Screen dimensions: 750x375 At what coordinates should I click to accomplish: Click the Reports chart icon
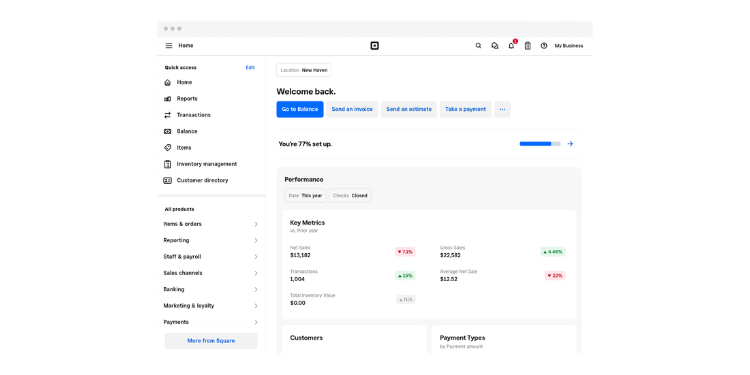click(167, 99)
